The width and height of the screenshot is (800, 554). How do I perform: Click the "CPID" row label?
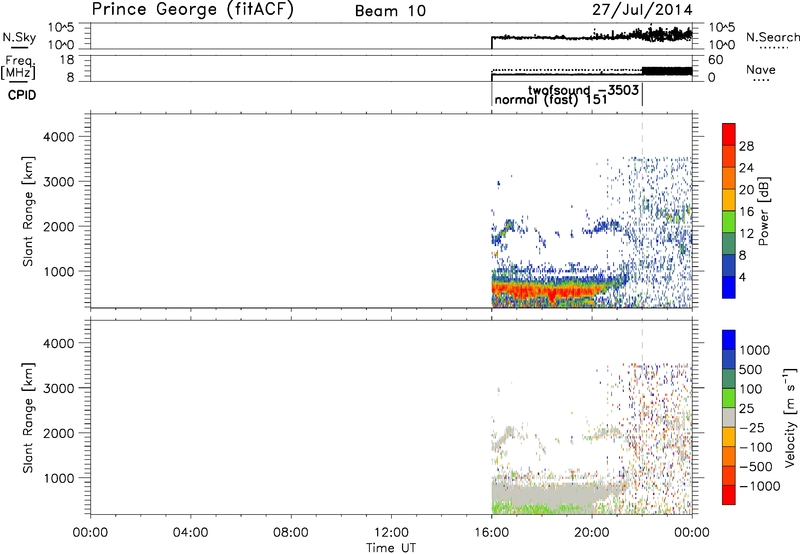(x=22, y=95)
